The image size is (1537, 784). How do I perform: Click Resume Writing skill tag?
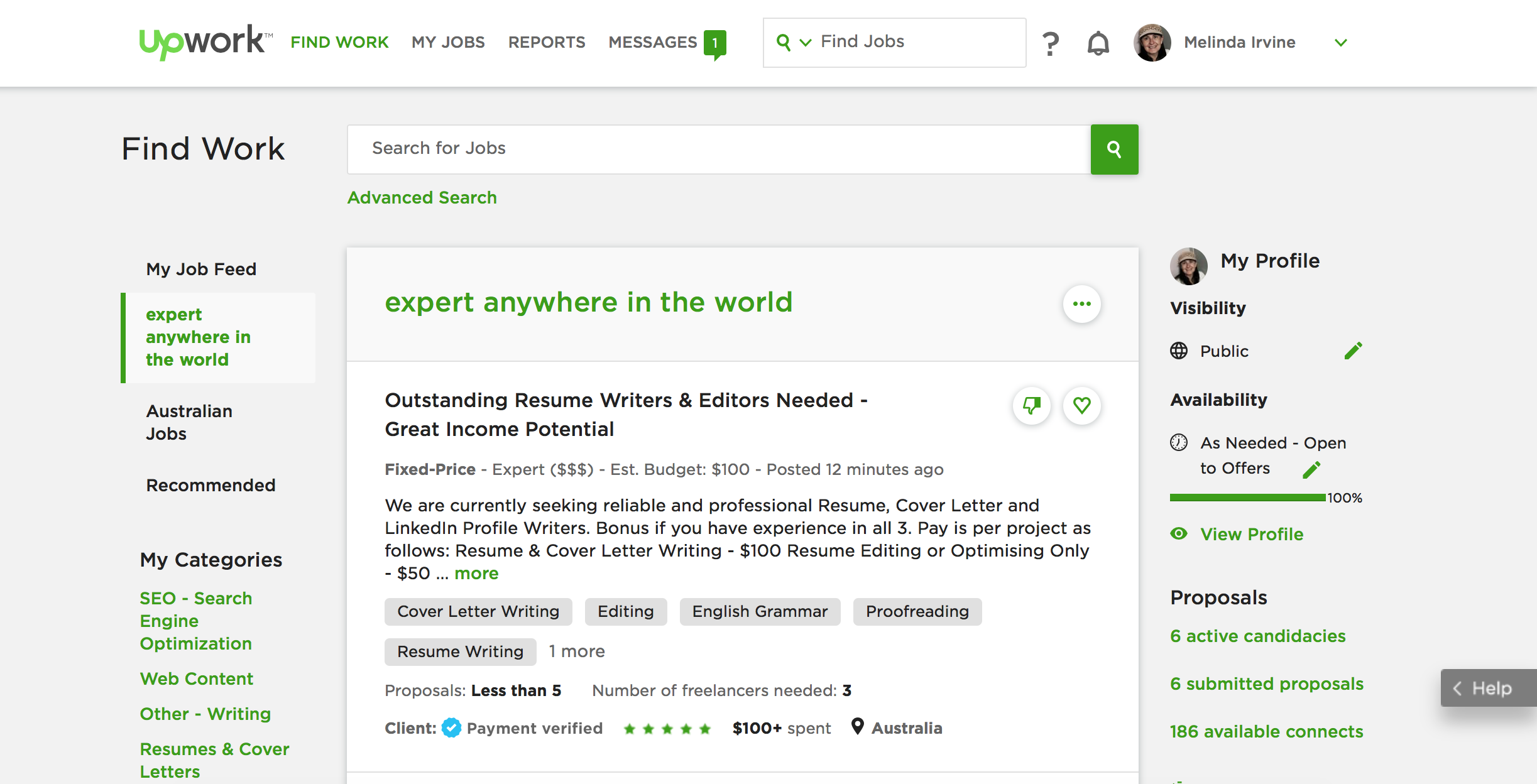[x=460, y=651]
